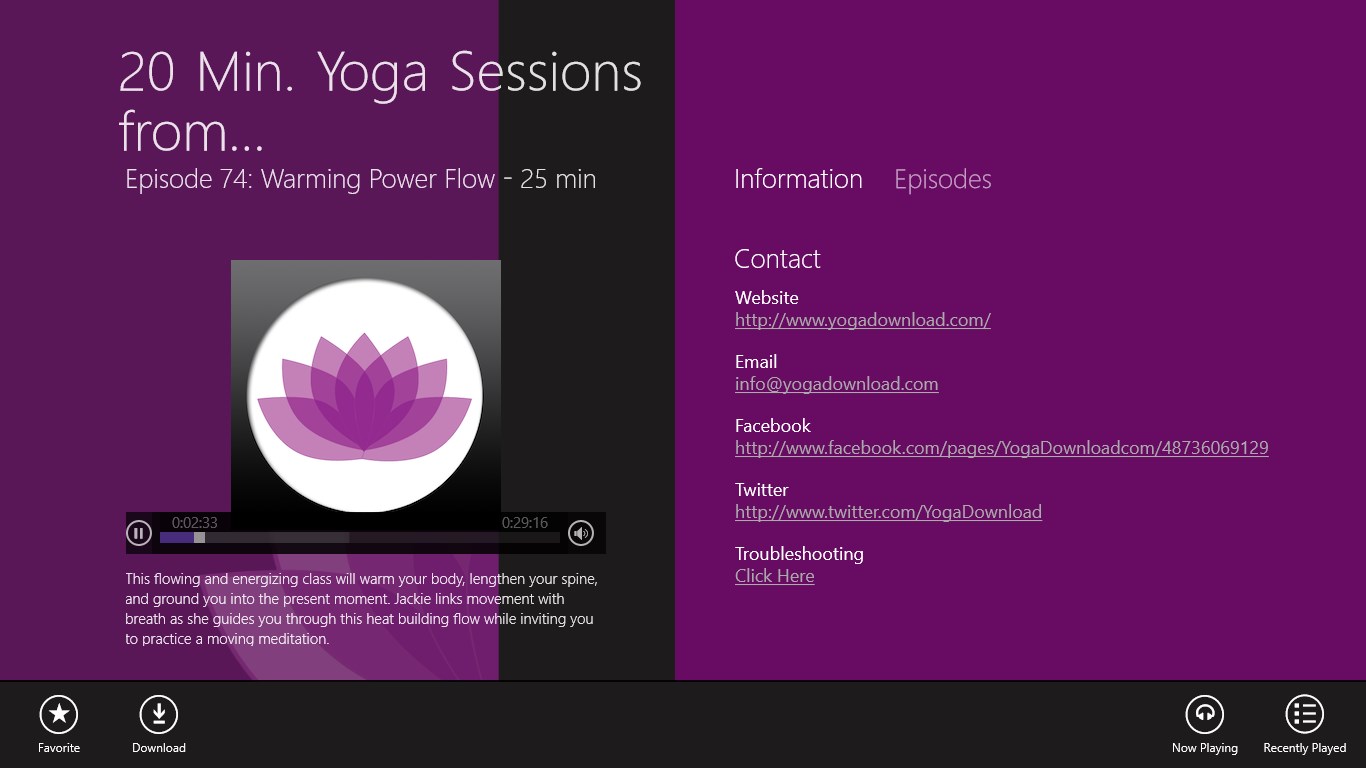This screenshot has height=768, width=1366.
Task: Switch to the Episodes tab
Action: [x=943, y=179]
